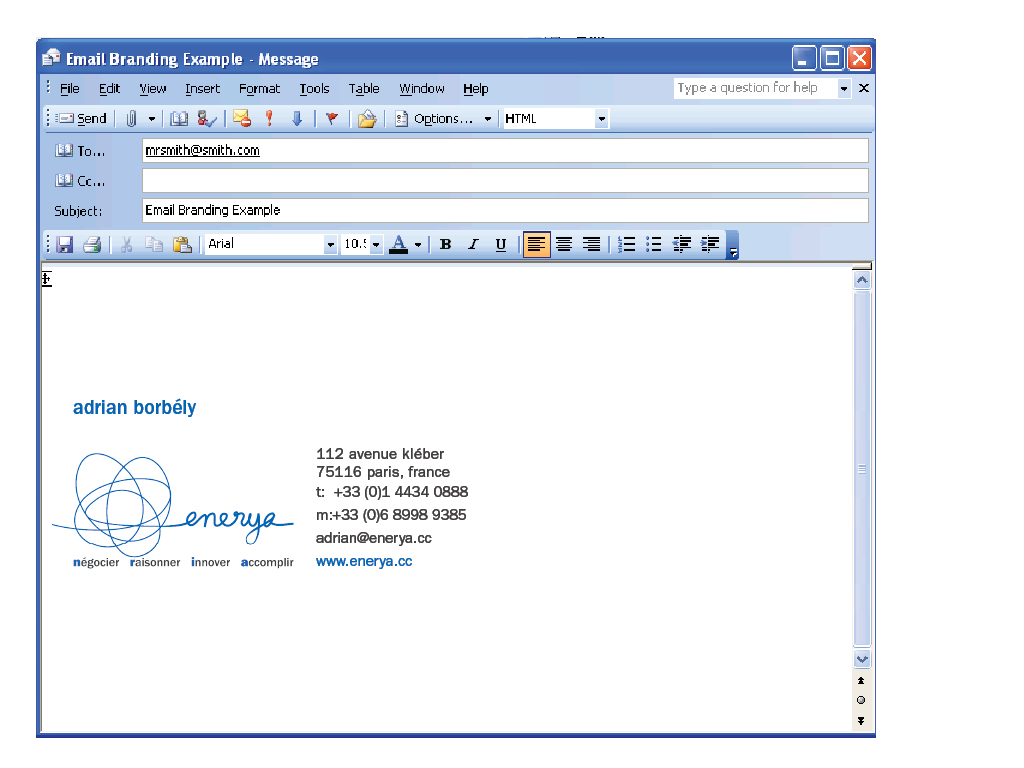Click the Copy icon

click(154, 244)
